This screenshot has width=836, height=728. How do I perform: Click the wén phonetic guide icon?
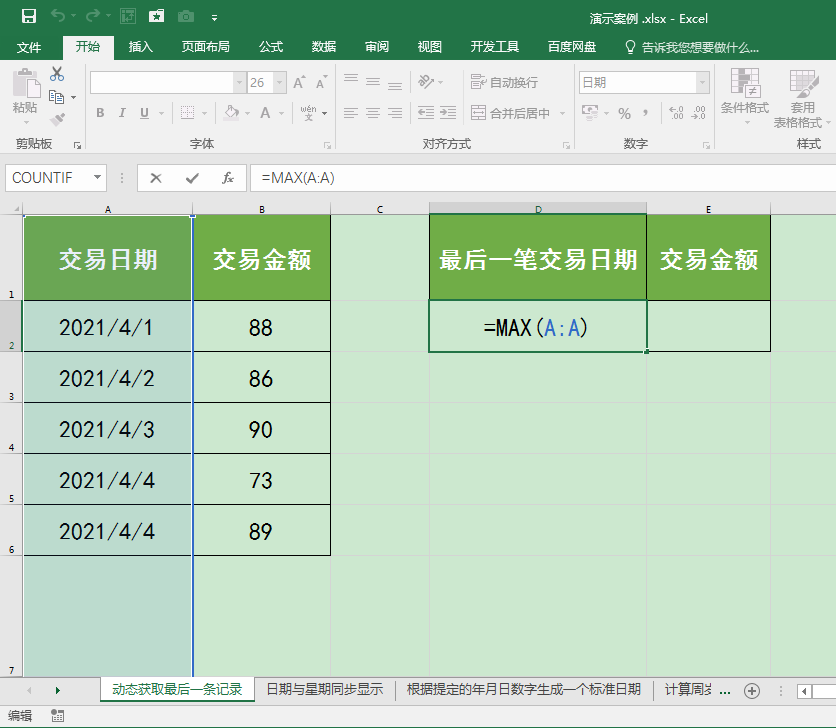click(308, 113)
